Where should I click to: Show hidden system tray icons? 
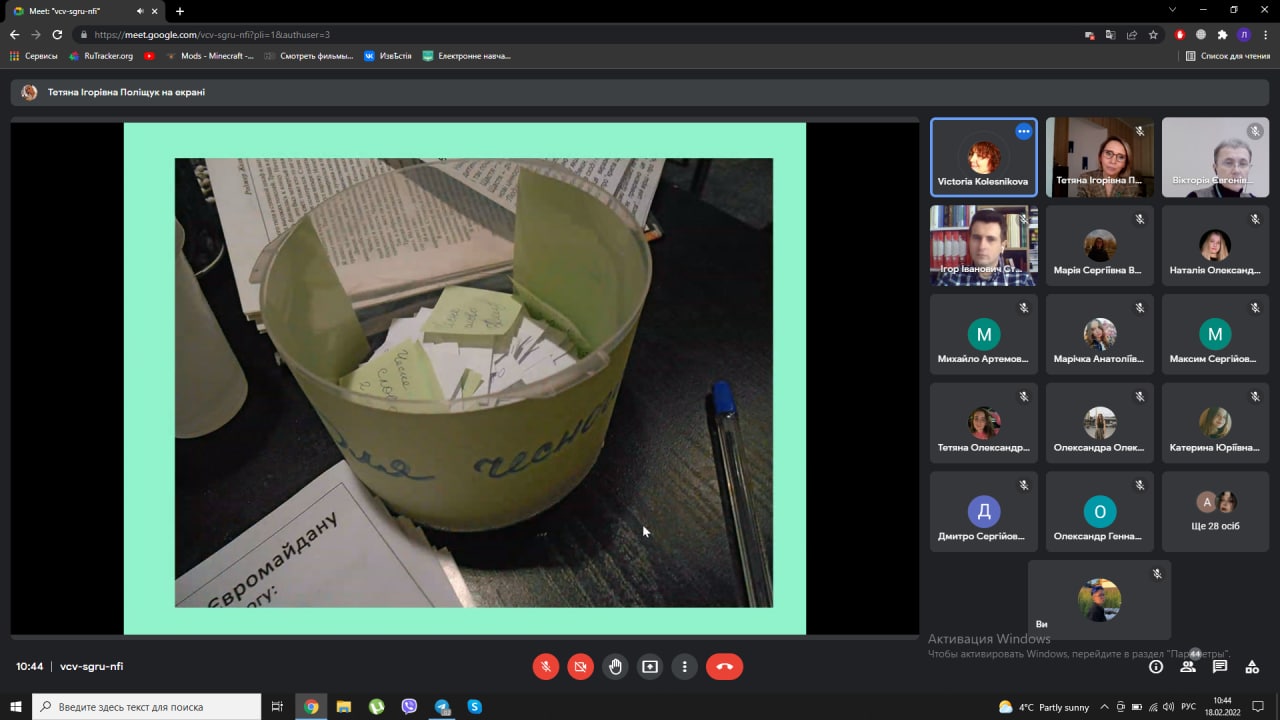(1104, 706)
